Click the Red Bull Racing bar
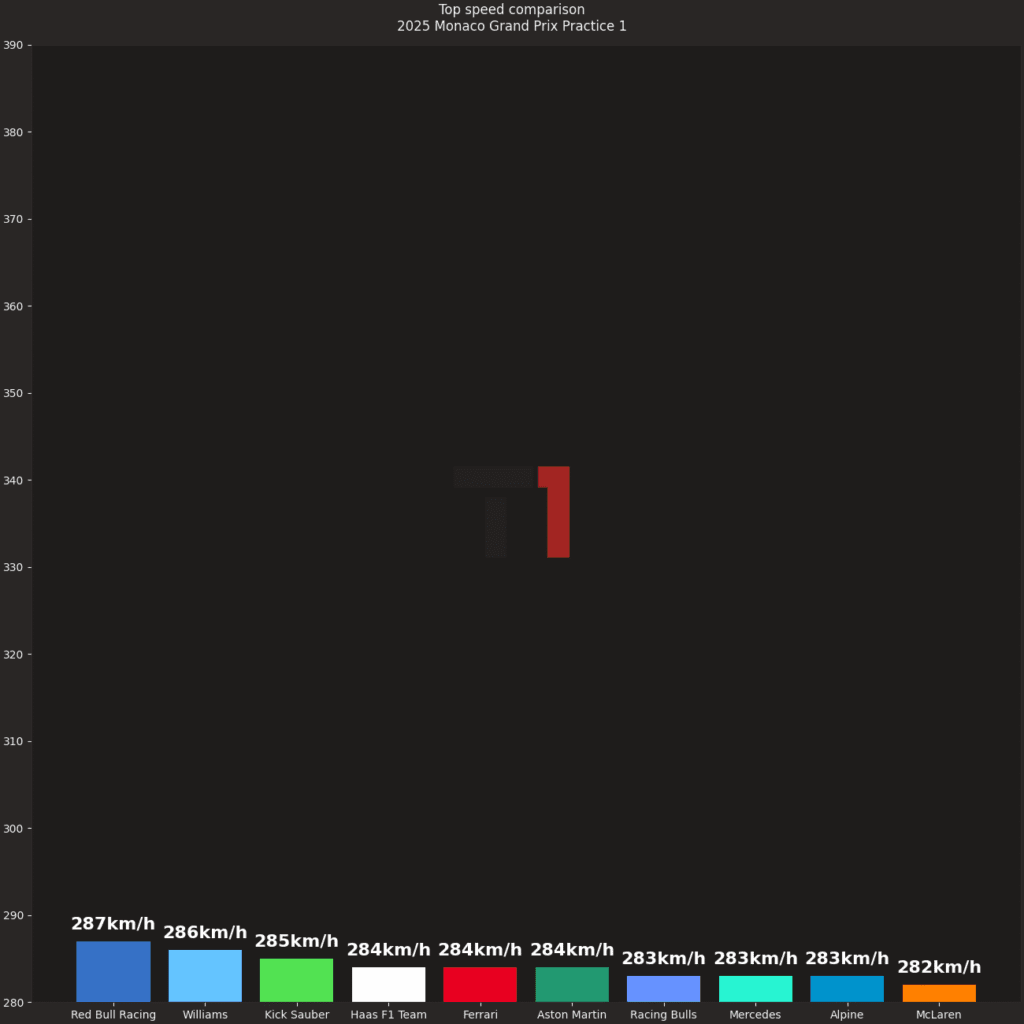The height and width of the screenshot is (1024, 1024). [113, 972]
